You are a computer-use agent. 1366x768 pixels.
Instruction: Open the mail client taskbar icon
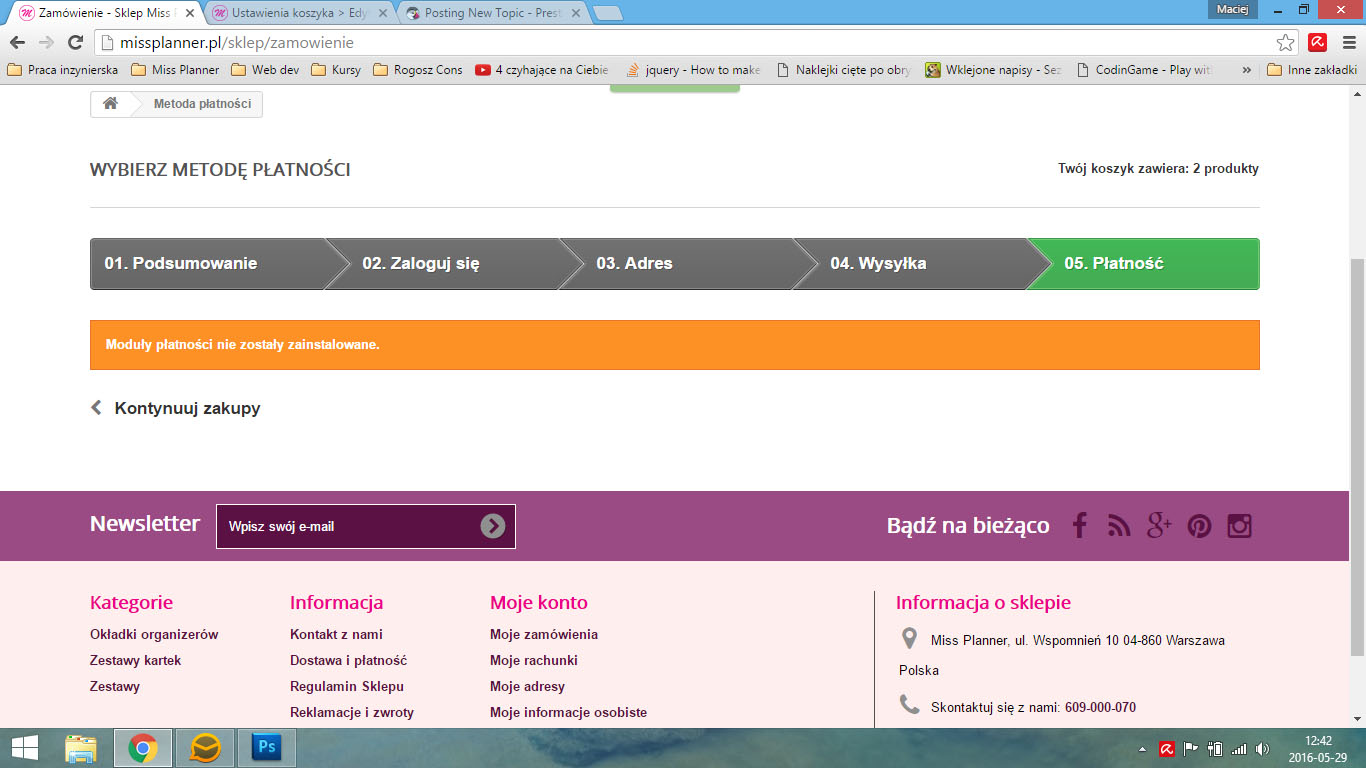(x=205, y=748)
